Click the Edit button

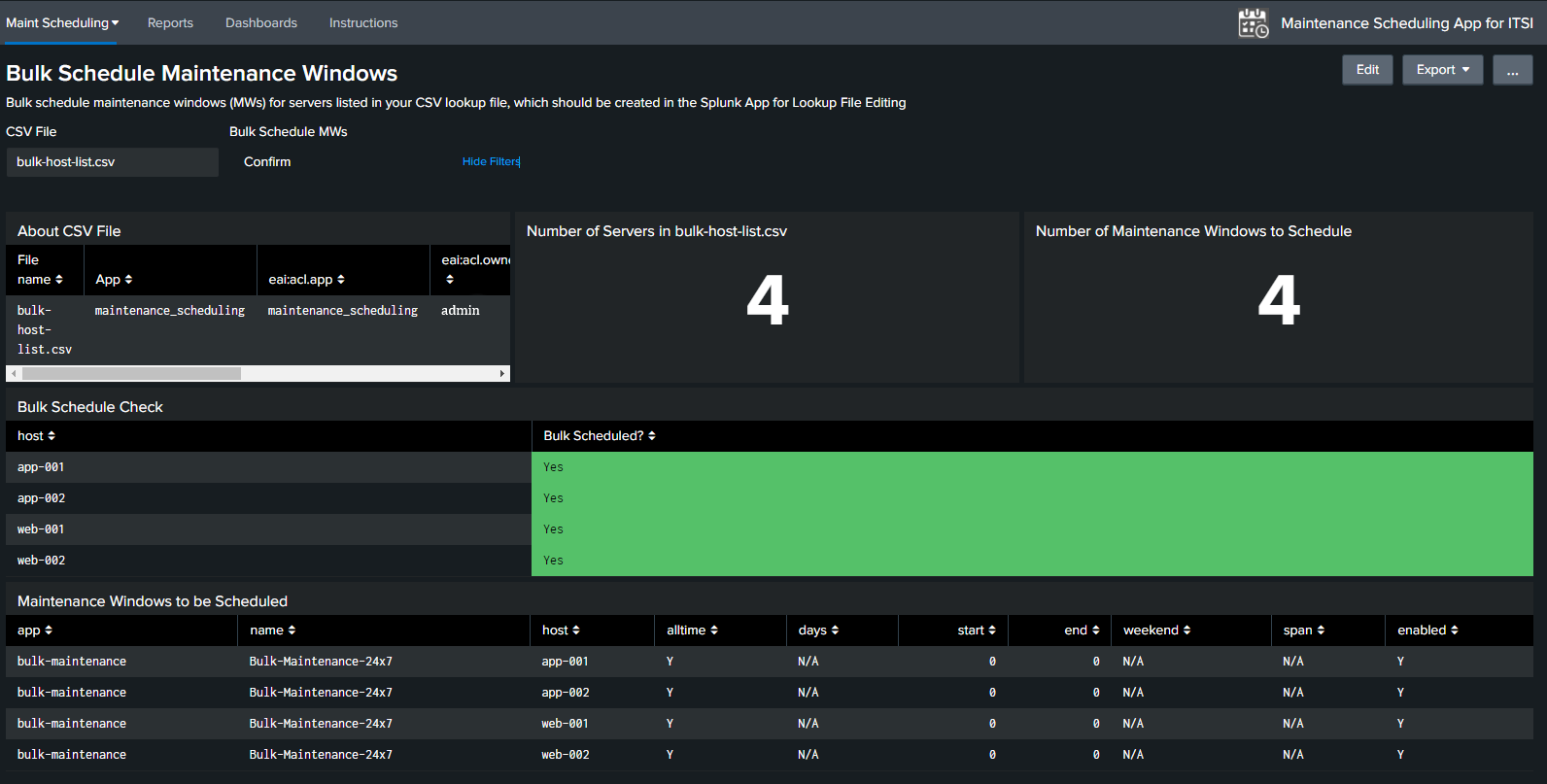1367,70
